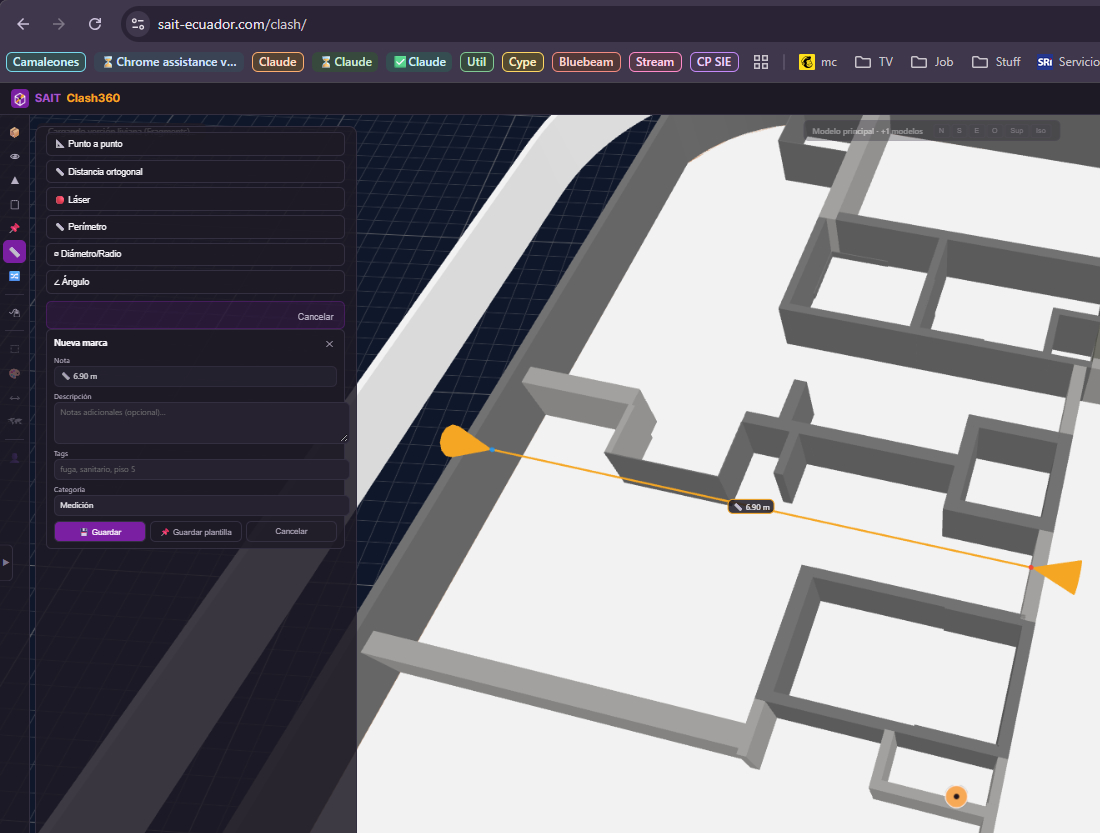Click the apps grid icon in bookmarks bar
This screenshot has height=833, width=1100.
pos(761,62)
